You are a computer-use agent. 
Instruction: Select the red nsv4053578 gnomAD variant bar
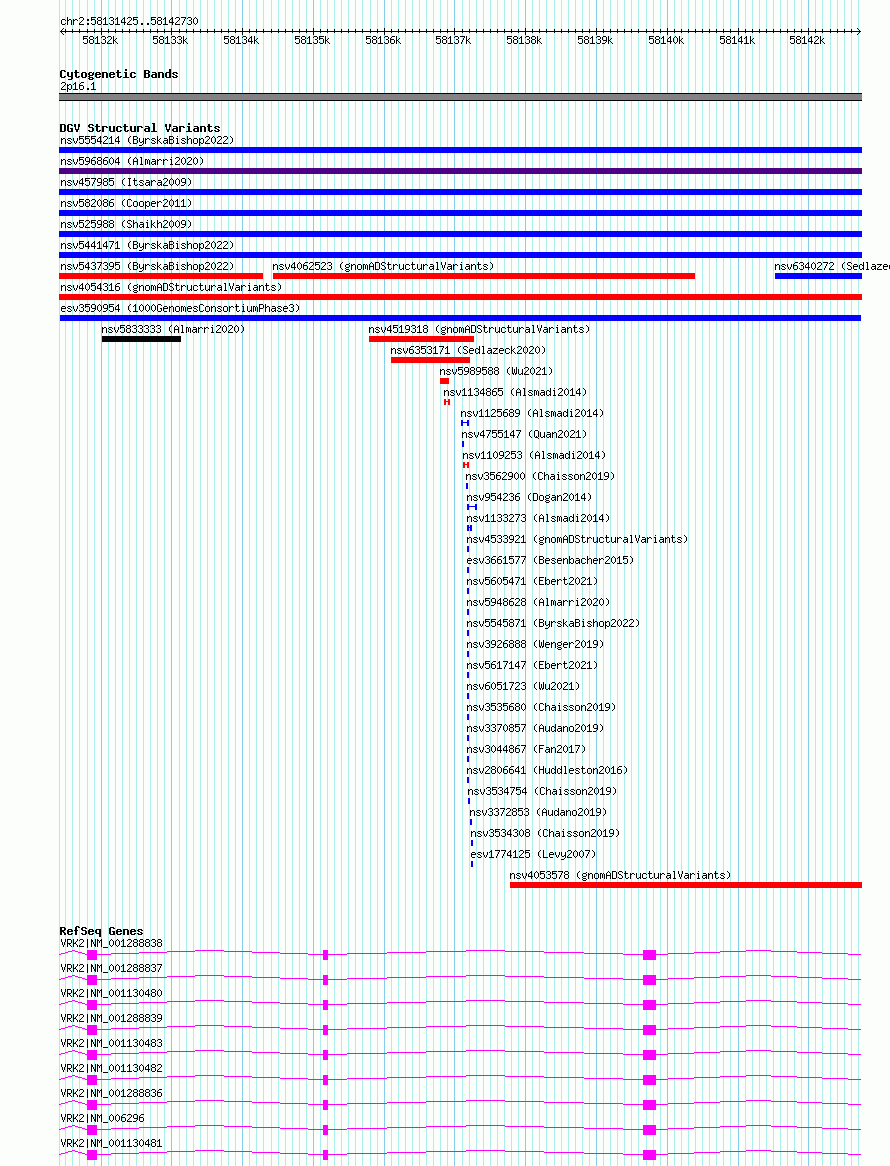coord(686,885)
